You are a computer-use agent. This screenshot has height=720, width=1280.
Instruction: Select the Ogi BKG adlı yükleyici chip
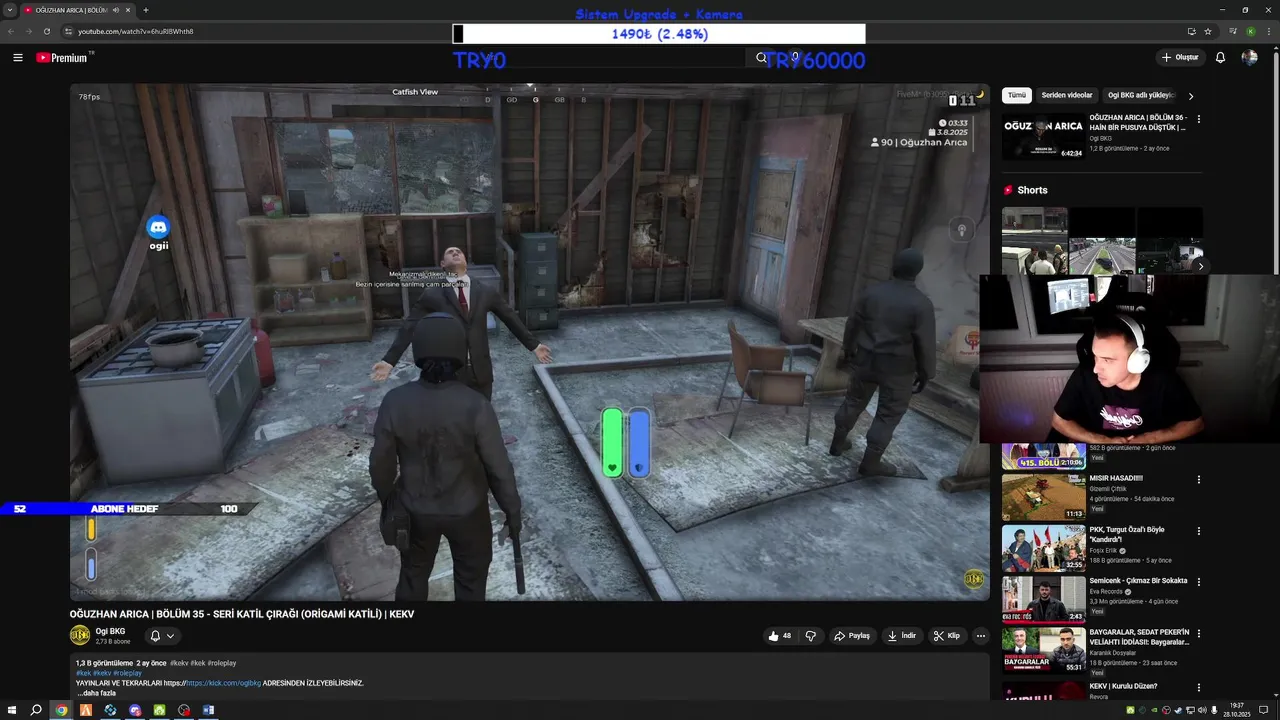click(1140, 95)
